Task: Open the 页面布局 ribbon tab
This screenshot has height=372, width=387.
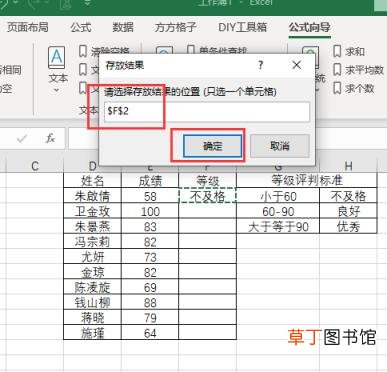Action: tap(28, 27)
